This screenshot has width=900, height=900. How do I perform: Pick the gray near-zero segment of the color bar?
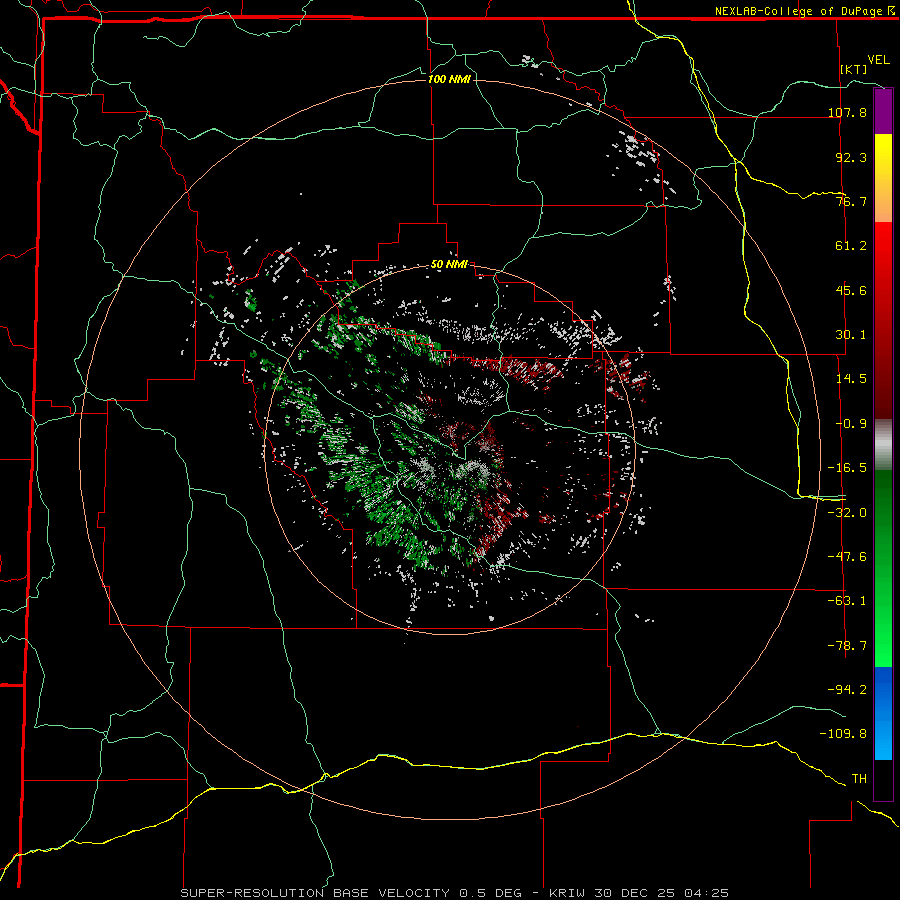[883, 445]
